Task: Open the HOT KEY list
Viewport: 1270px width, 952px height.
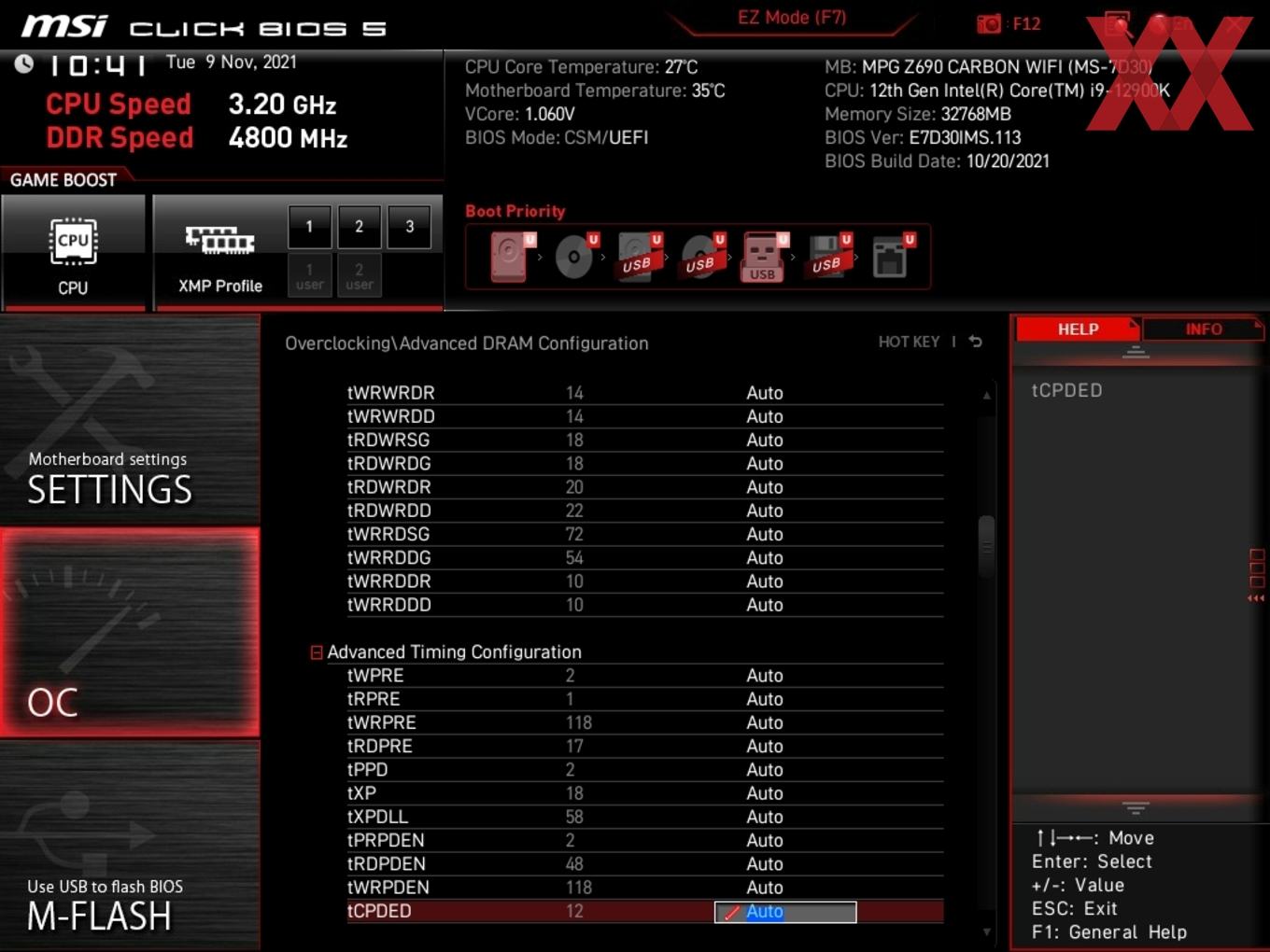Action: [x=909, y=342]
